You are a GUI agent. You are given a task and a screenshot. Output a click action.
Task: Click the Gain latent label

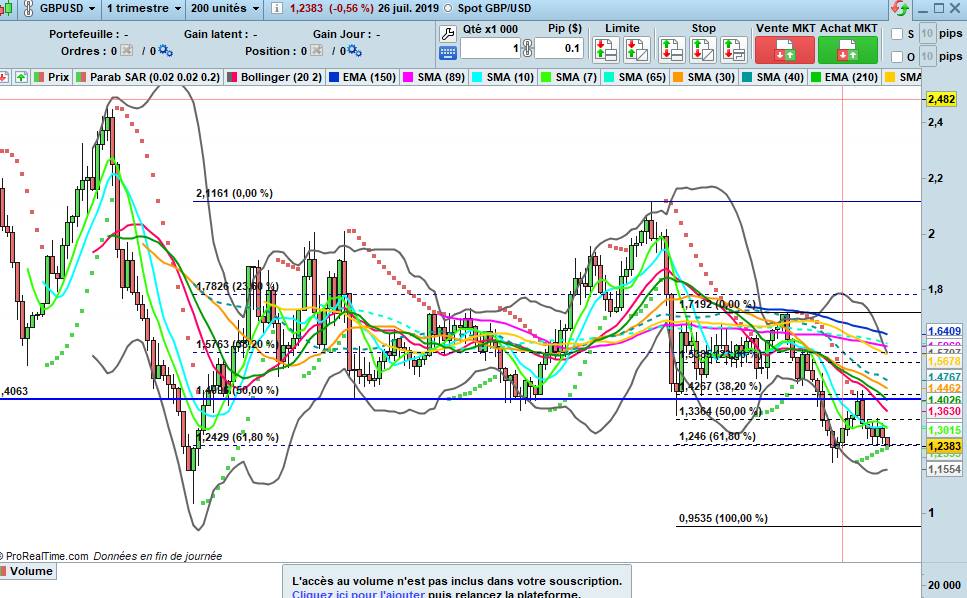click(221, 35)
